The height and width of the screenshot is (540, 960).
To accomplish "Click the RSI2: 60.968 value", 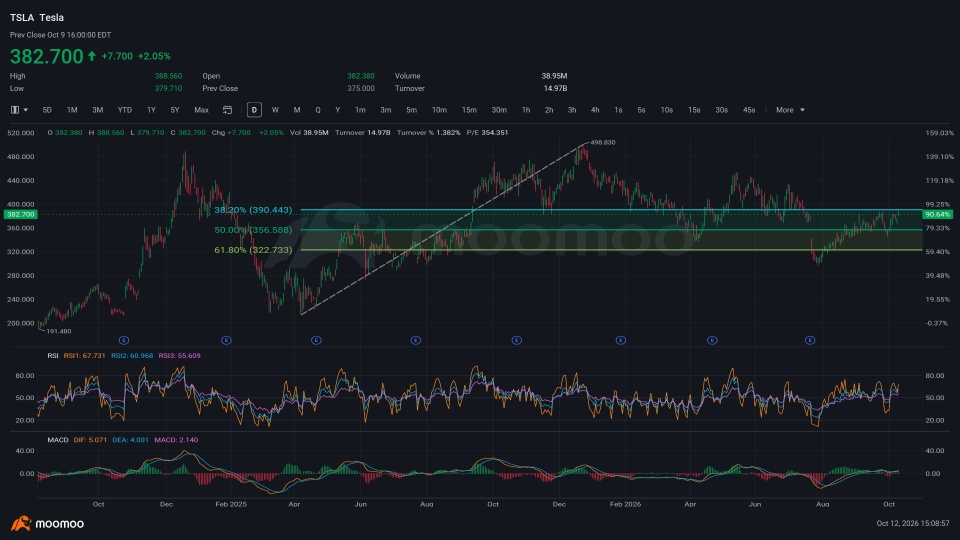I will click(x=132, y=356).
